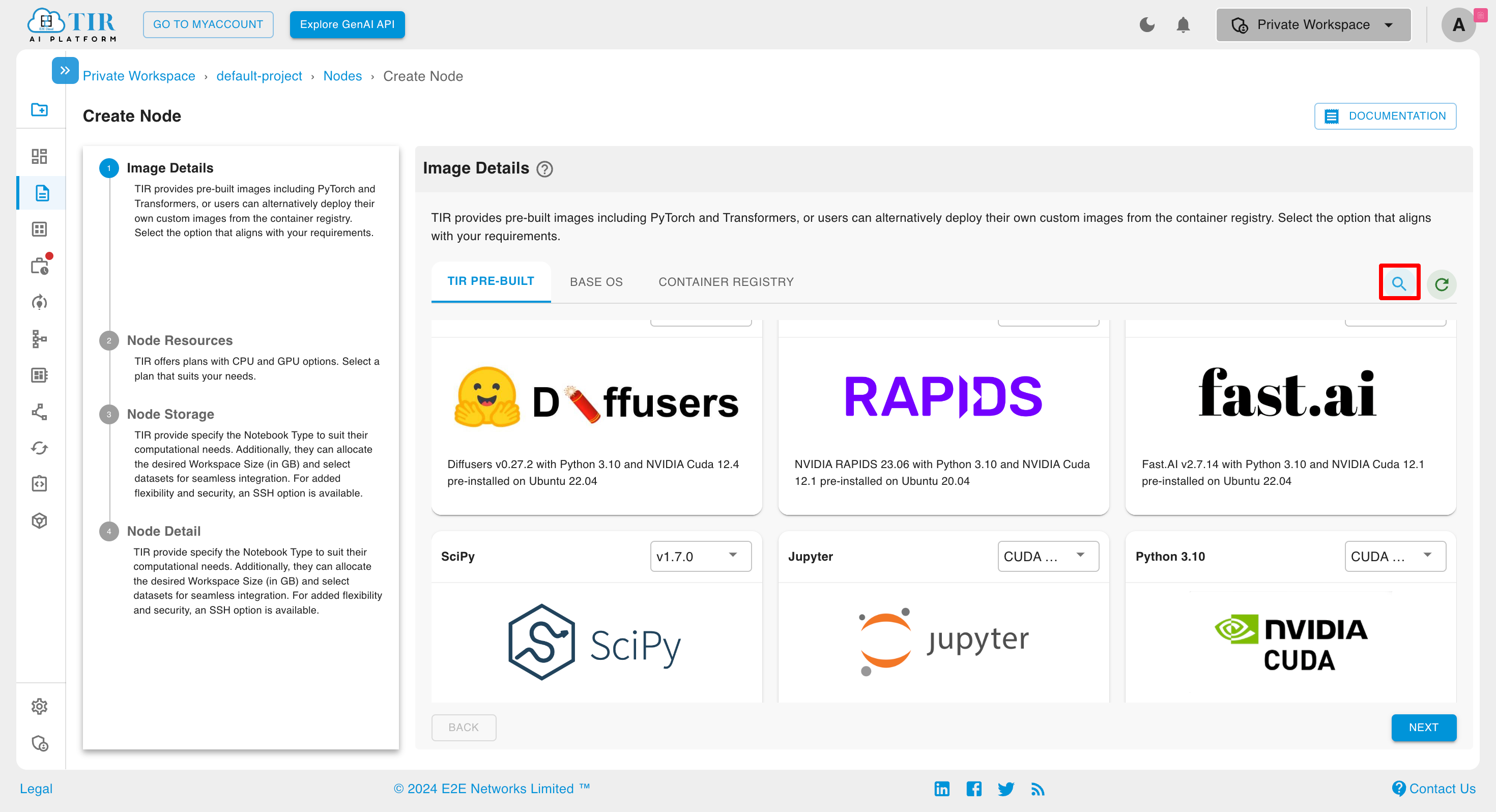This screenshot has height=812, width=1496.
Task: Select the Nodes document icon in sidebar
Action: (42, 193)
